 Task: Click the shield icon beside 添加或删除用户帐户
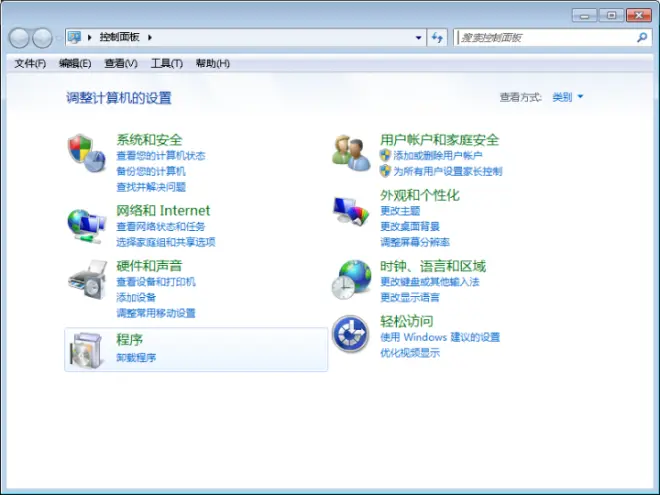385,155
